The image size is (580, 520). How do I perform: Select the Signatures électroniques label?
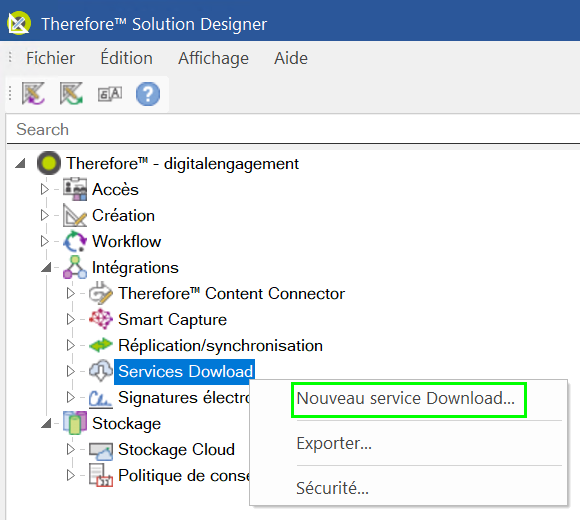(x=184, y=398)
